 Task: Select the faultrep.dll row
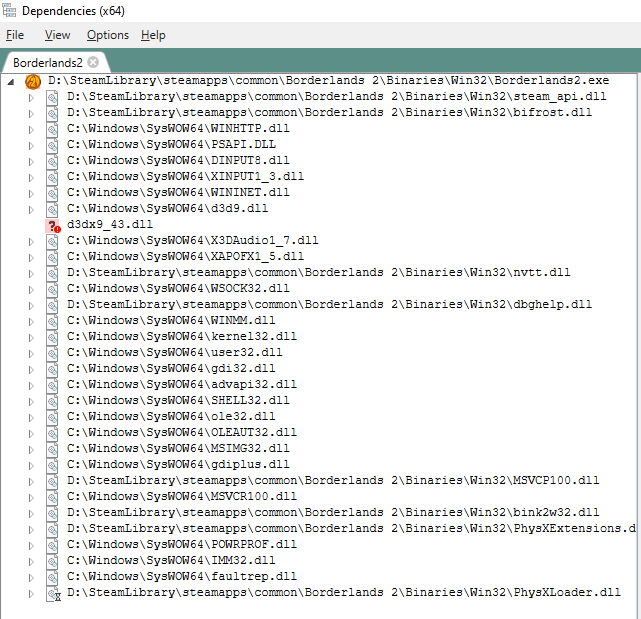182,576
